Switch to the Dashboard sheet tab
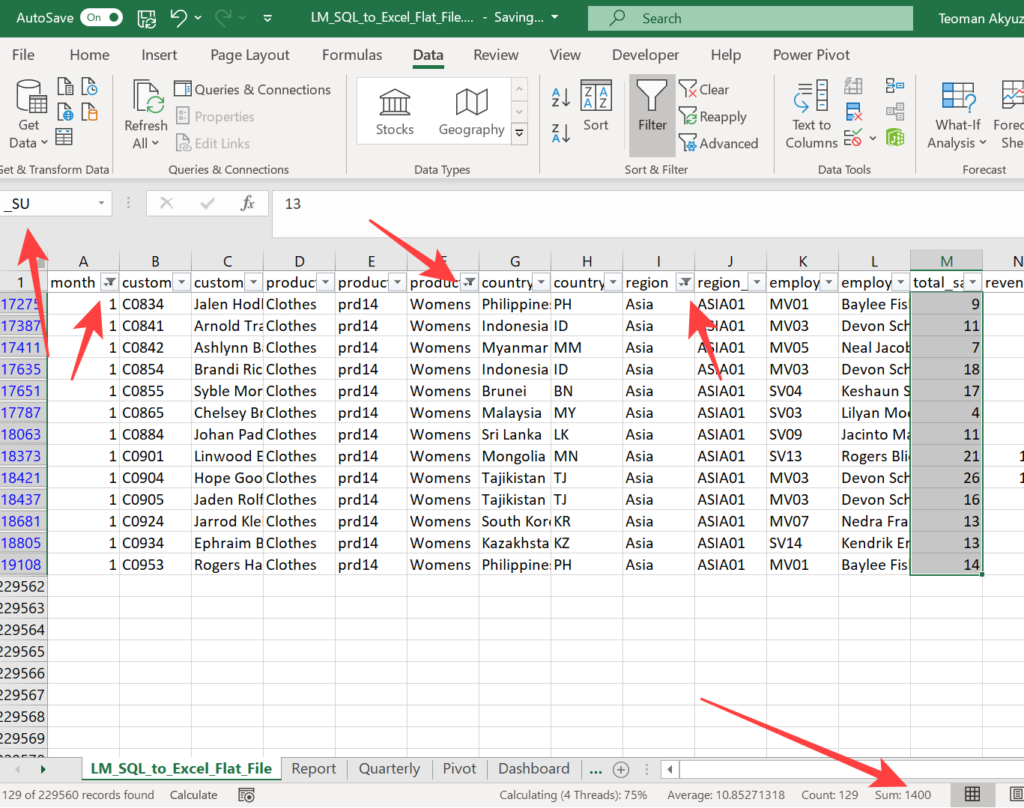 tap(533, 768)
